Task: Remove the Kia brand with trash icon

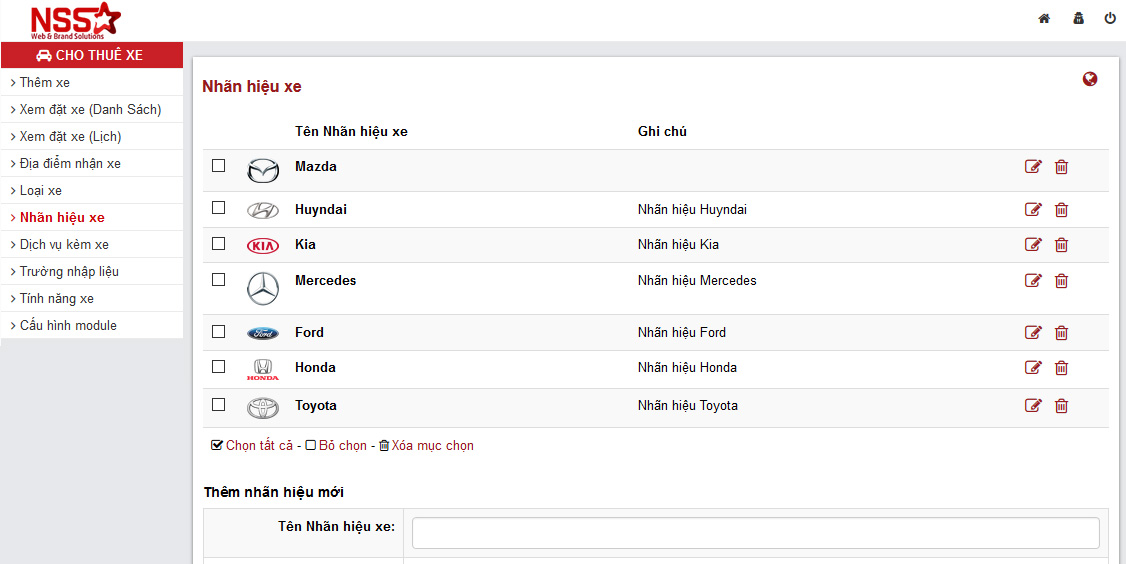Action: pos(1061,245)
